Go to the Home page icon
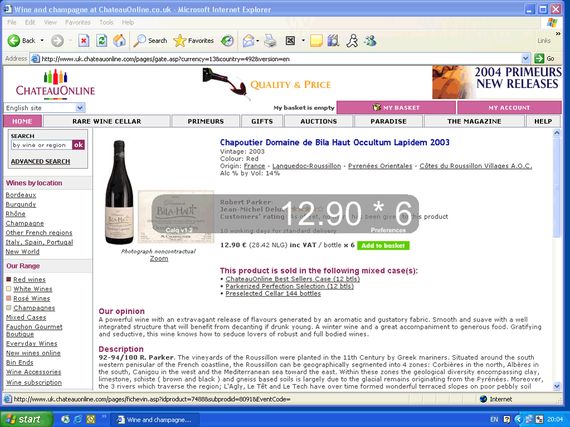The image size is (570, 427). (x=119, y=41)
